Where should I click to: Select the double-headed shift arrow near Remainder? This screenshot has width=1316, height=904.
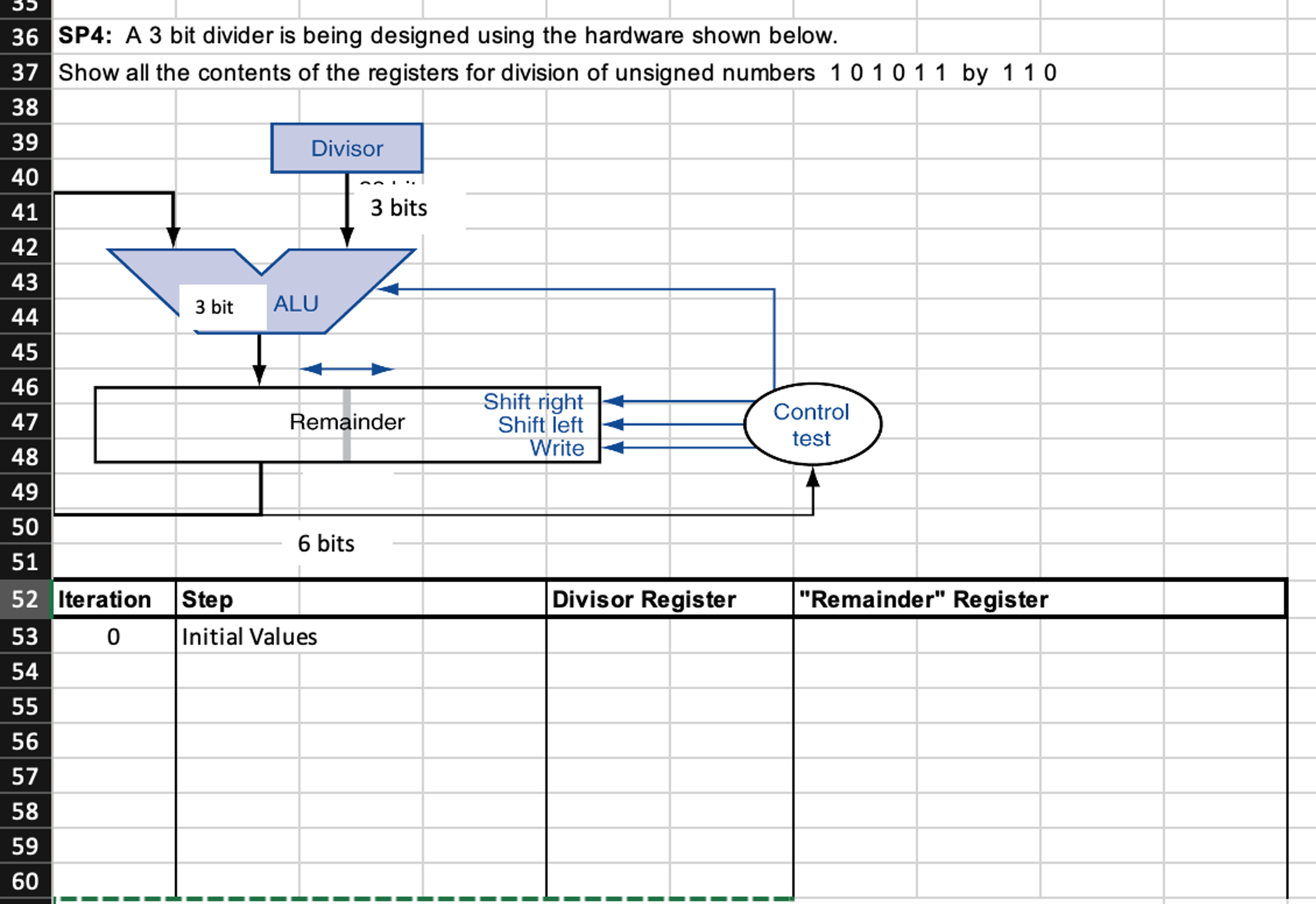(x=348, y=368)
